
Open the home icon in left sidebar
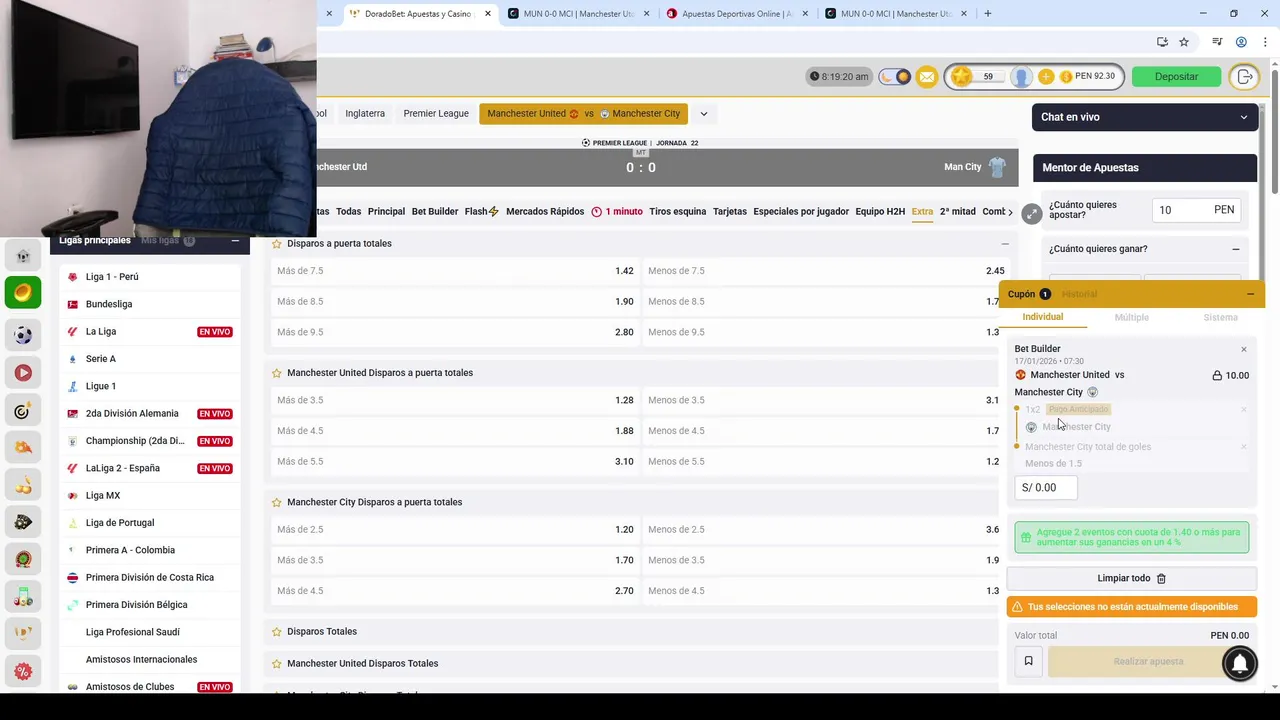pyautogui.click(x=23, y=256)
